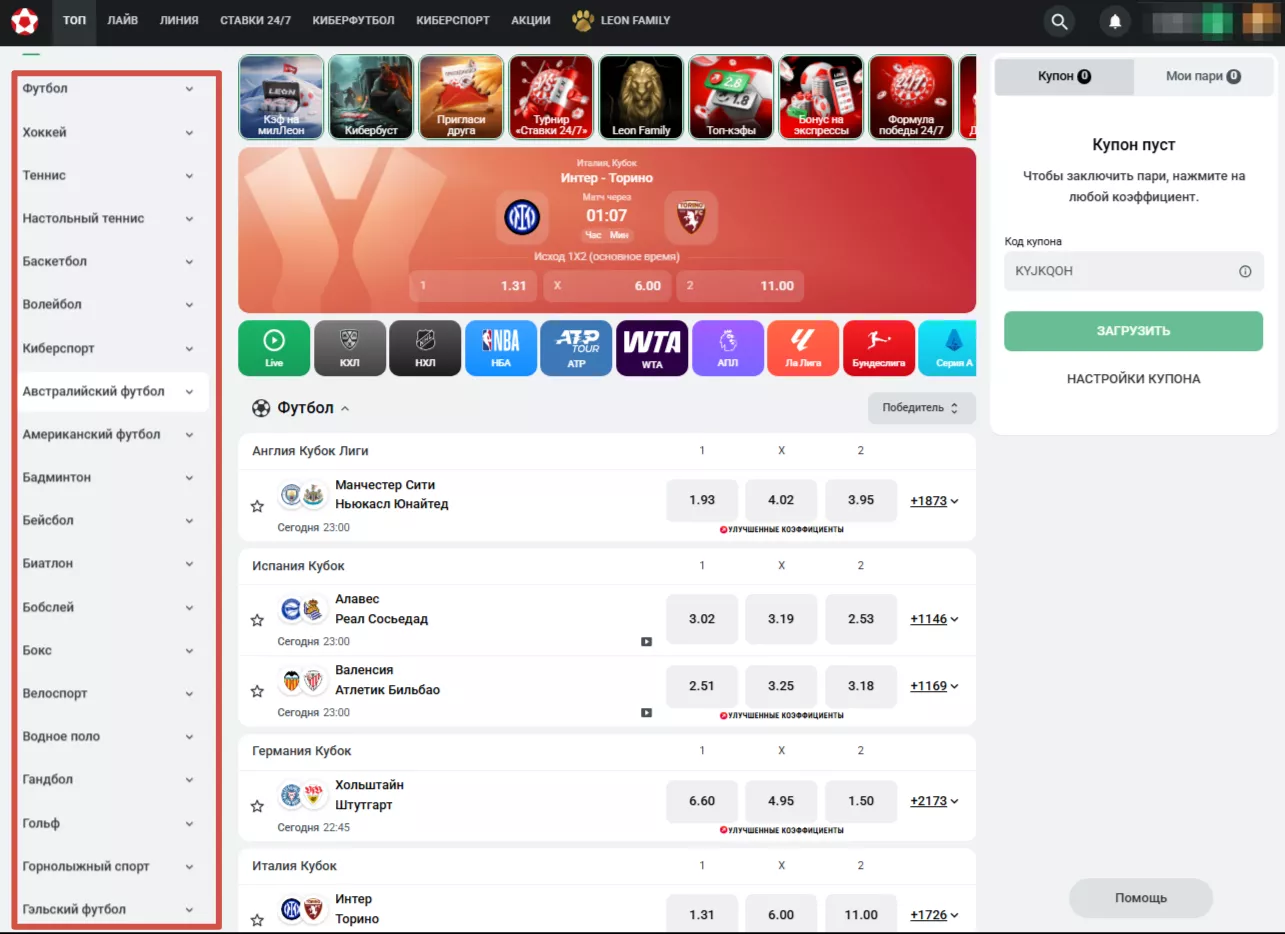Favorite the Manchester City match with star
The image size is (1285, 934).
coord(257,506)
